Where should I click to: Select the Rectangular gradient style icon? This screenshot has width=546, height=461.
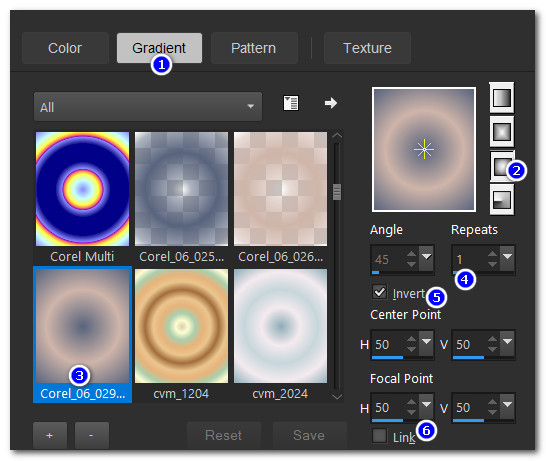click(x=502, y=132)
